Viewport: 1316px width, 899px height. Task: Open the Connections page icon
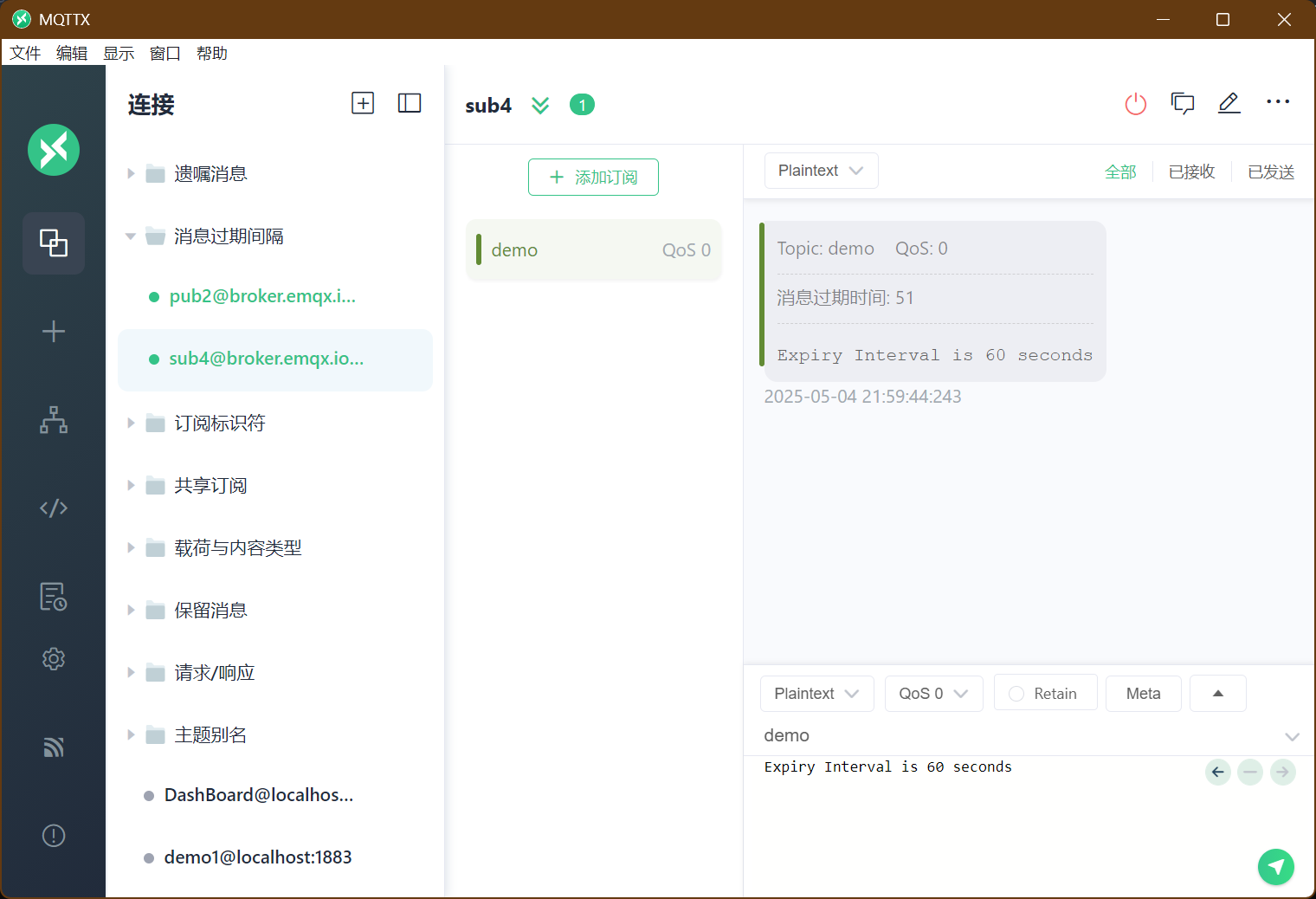pos(54,243)
